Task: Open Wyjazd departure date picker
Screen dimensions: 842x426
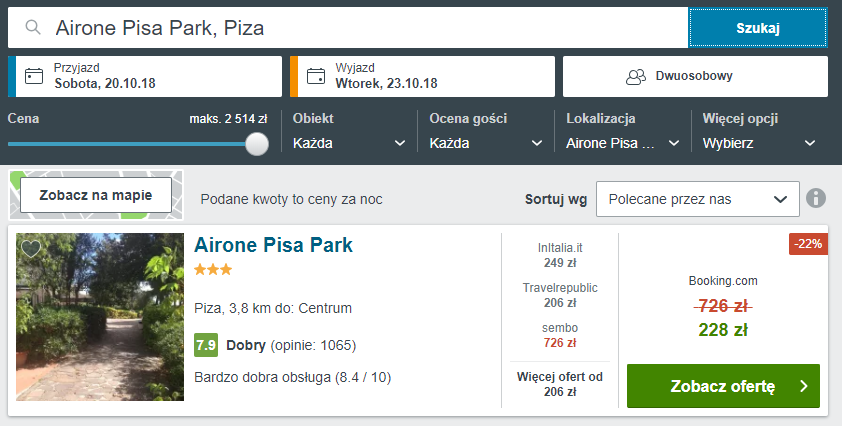Action: click(x=422, y=76)
